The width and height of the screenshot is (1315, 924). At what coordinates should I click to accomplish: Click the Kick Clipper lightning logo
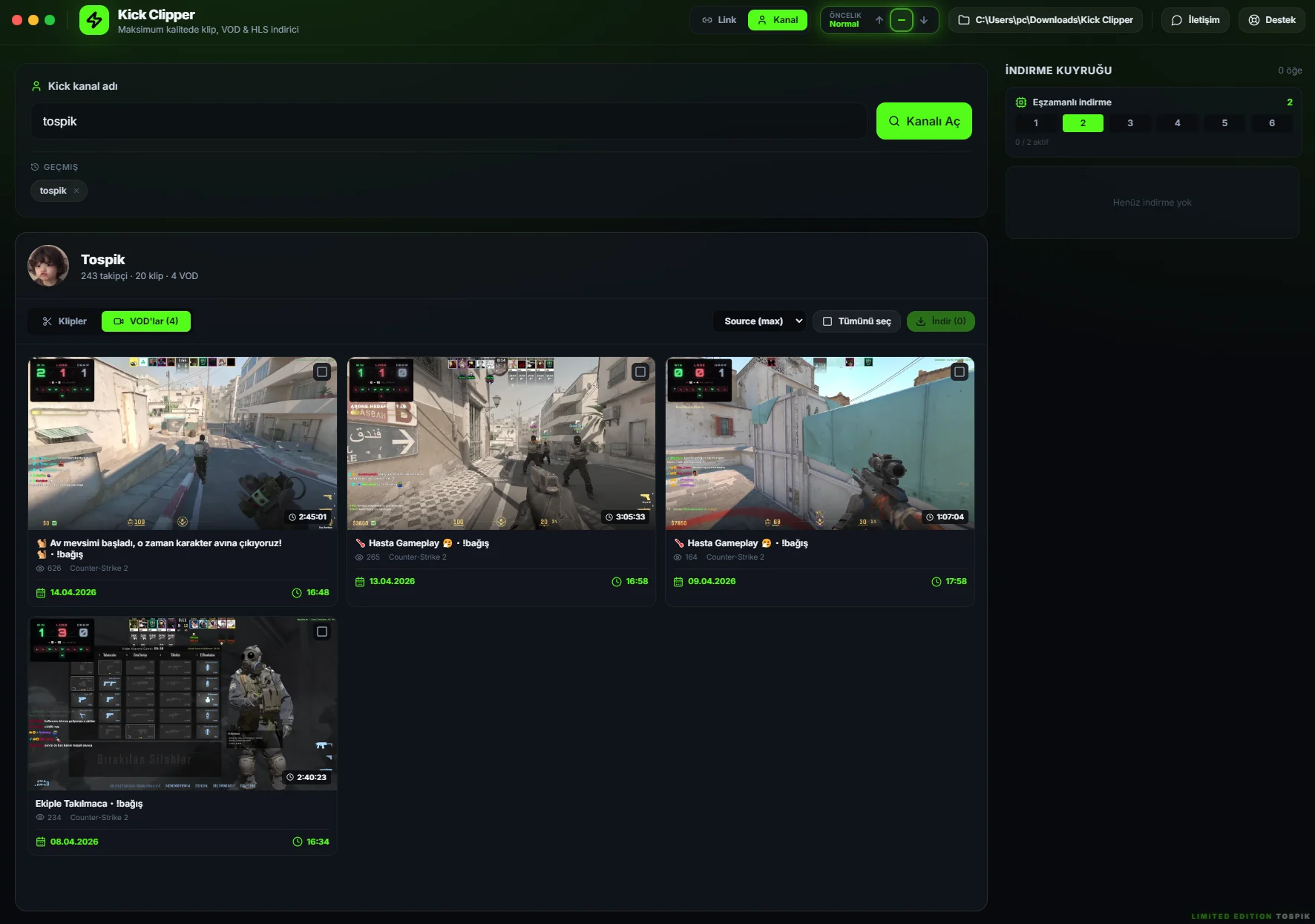pos(94,20)
